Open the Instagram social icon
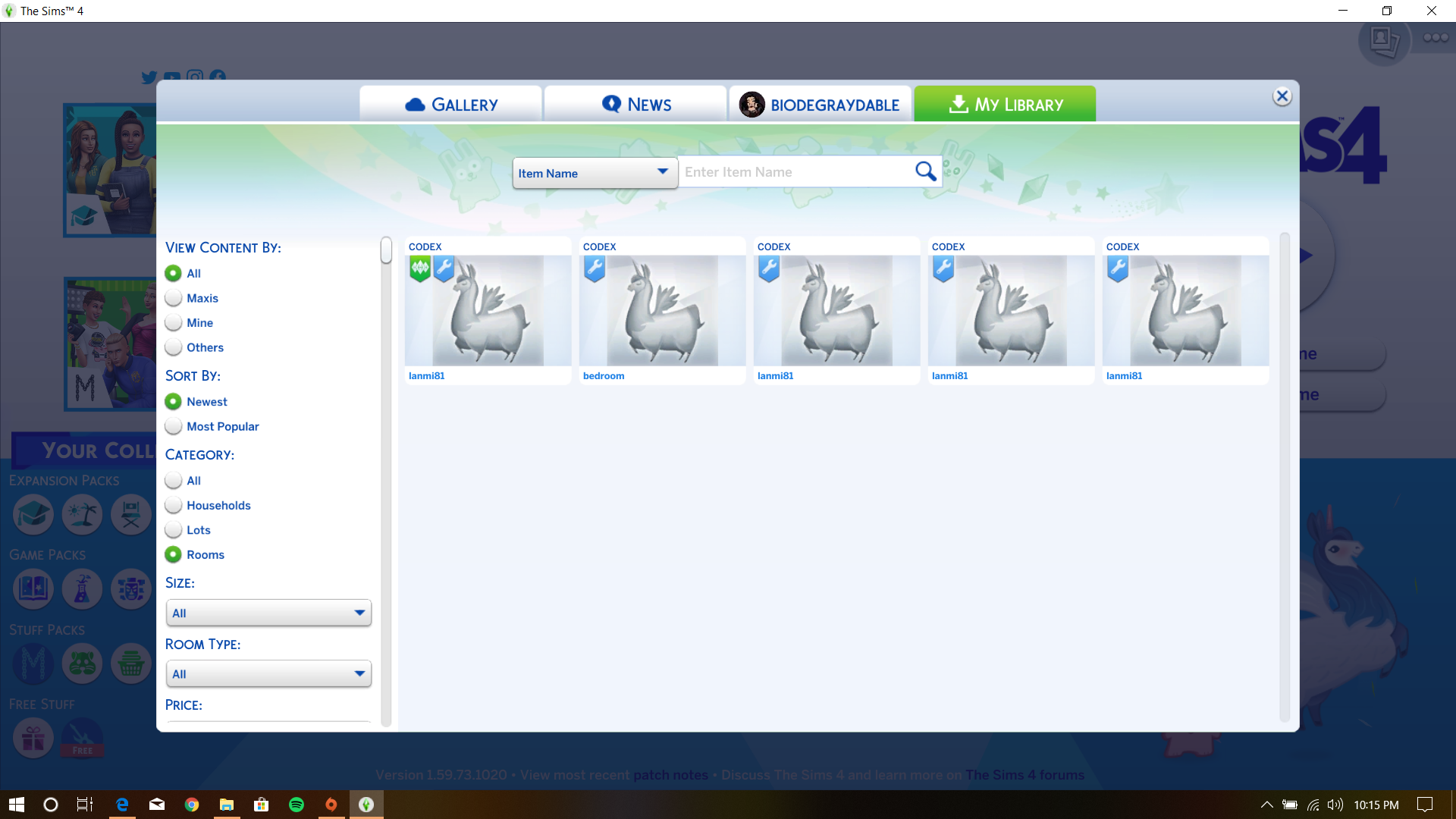The width and height of the screenshot is (1456, 819). 195,77
